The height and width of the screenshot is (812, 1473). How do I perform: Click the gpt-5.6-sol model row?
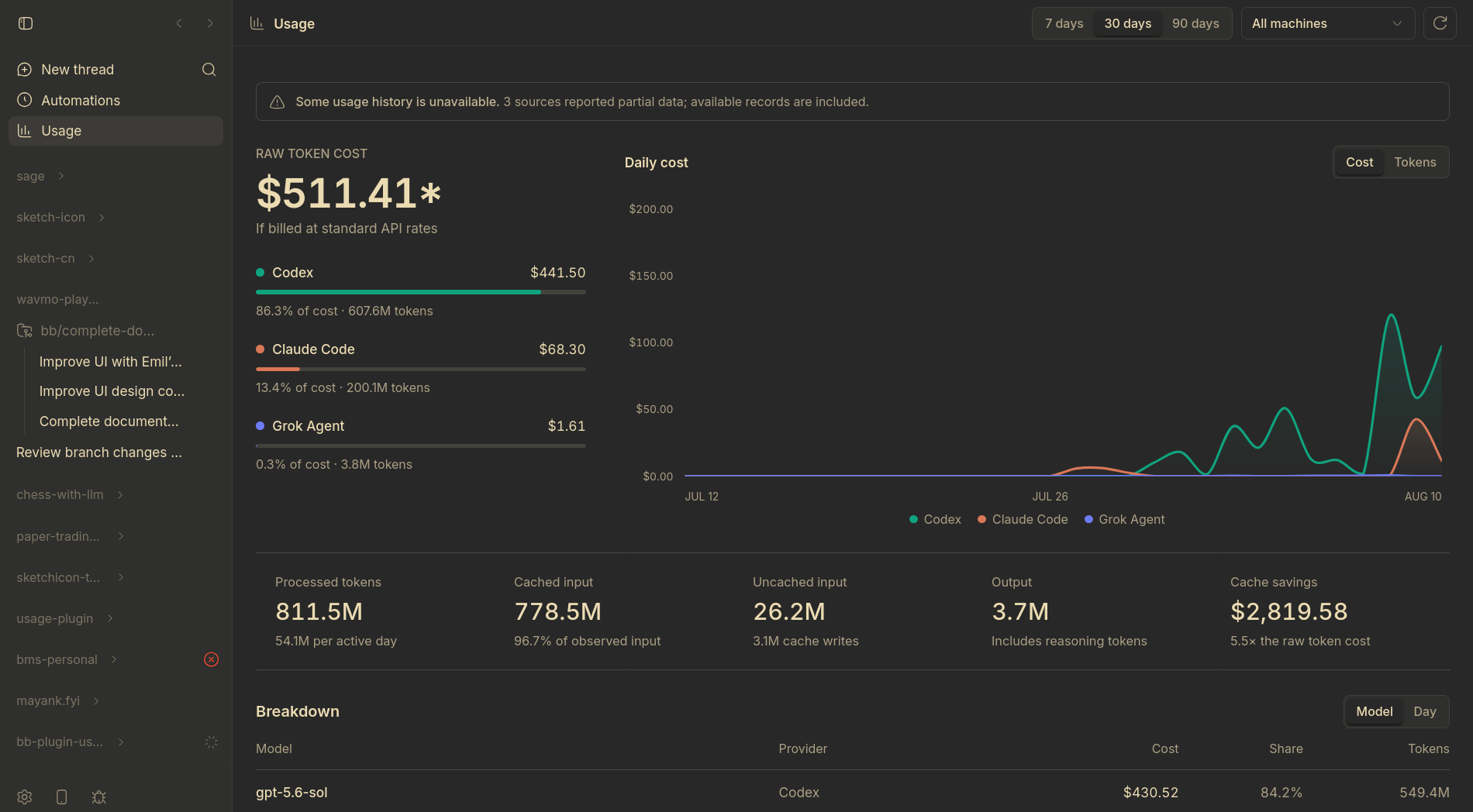pyautogui.click(x=853, y=792)
